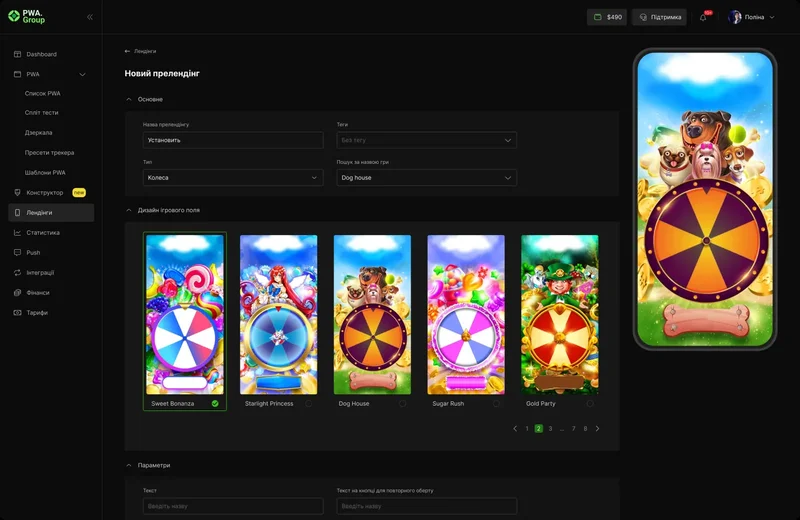Go to previous page of designs
This screenshot has width=800, height=520.
[x=515, y=428]
